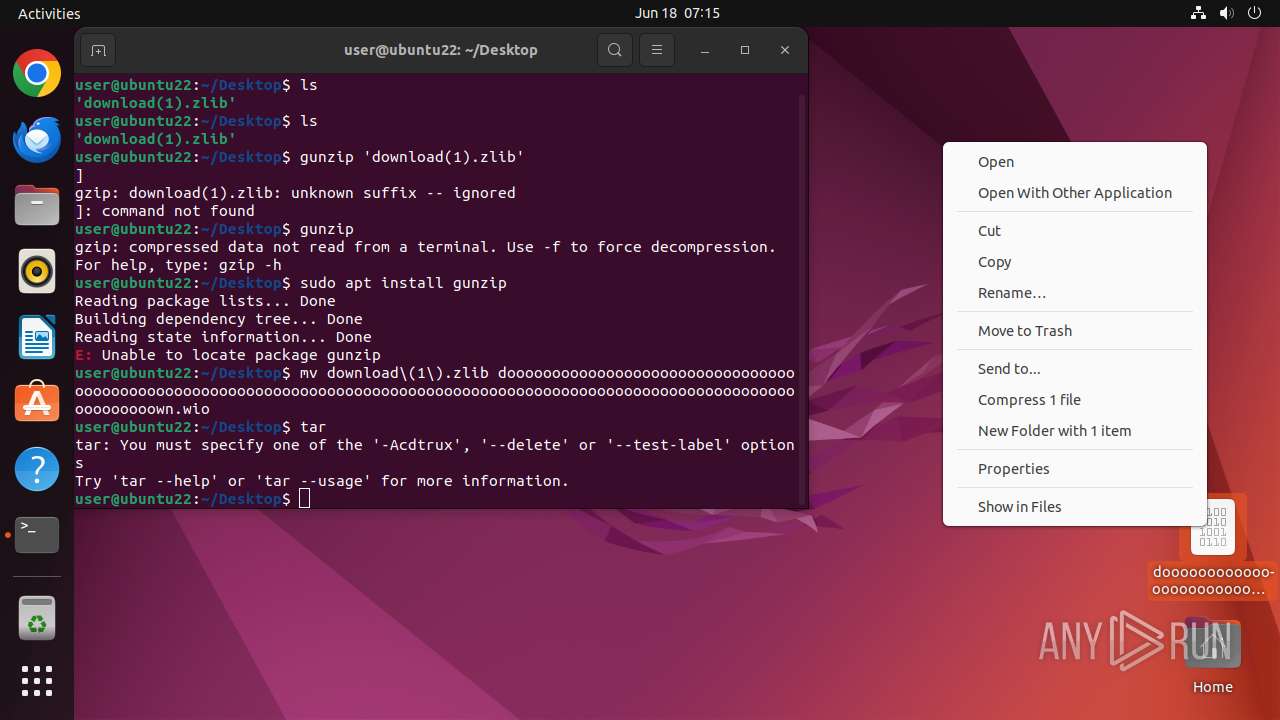Viewport: 1280px width, 720px height.
Task: Show Applications grid button
Action: (37, 681)
